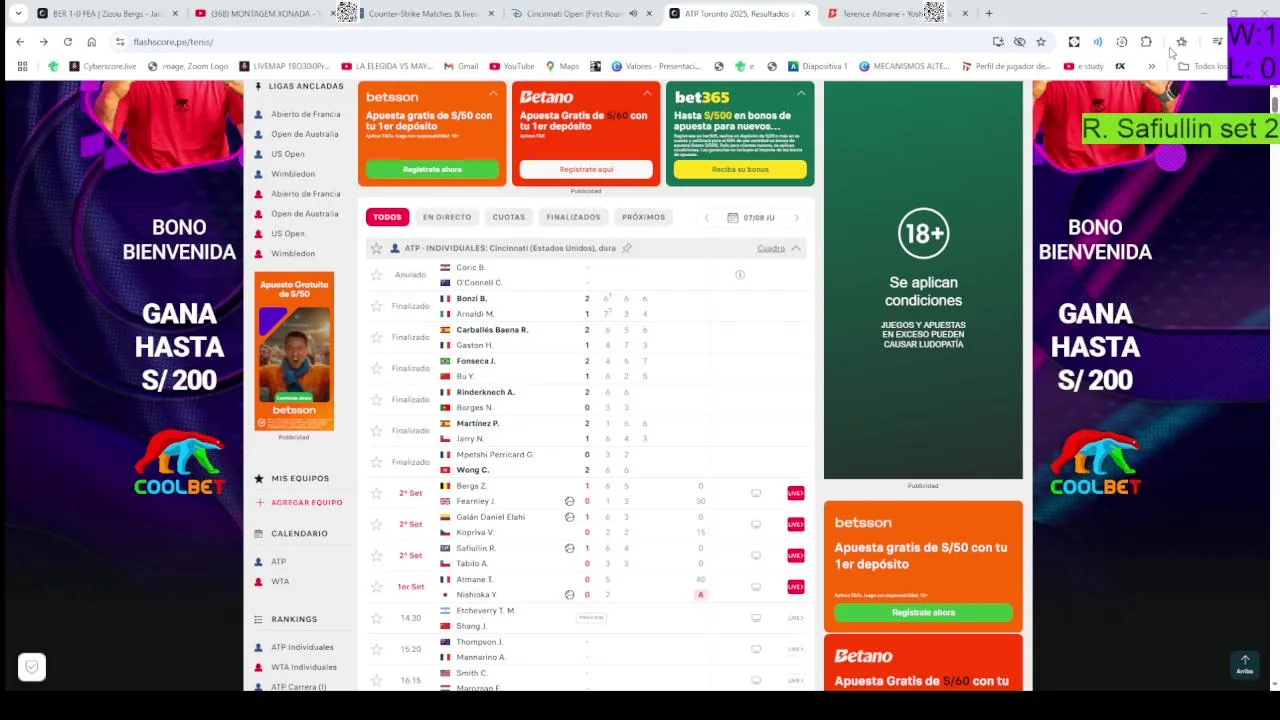Open apps grid in bookmarks bar
Screen dimensions: 1280x720
22,66
